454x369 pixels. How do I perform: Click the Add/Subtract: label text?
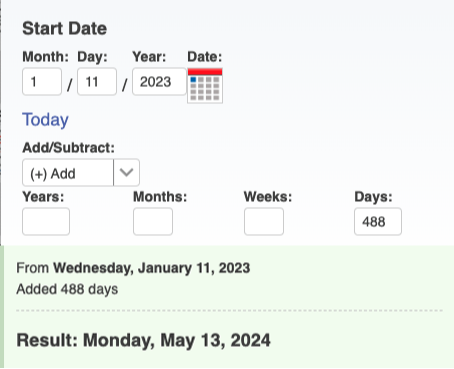click(x=68, y=148)
